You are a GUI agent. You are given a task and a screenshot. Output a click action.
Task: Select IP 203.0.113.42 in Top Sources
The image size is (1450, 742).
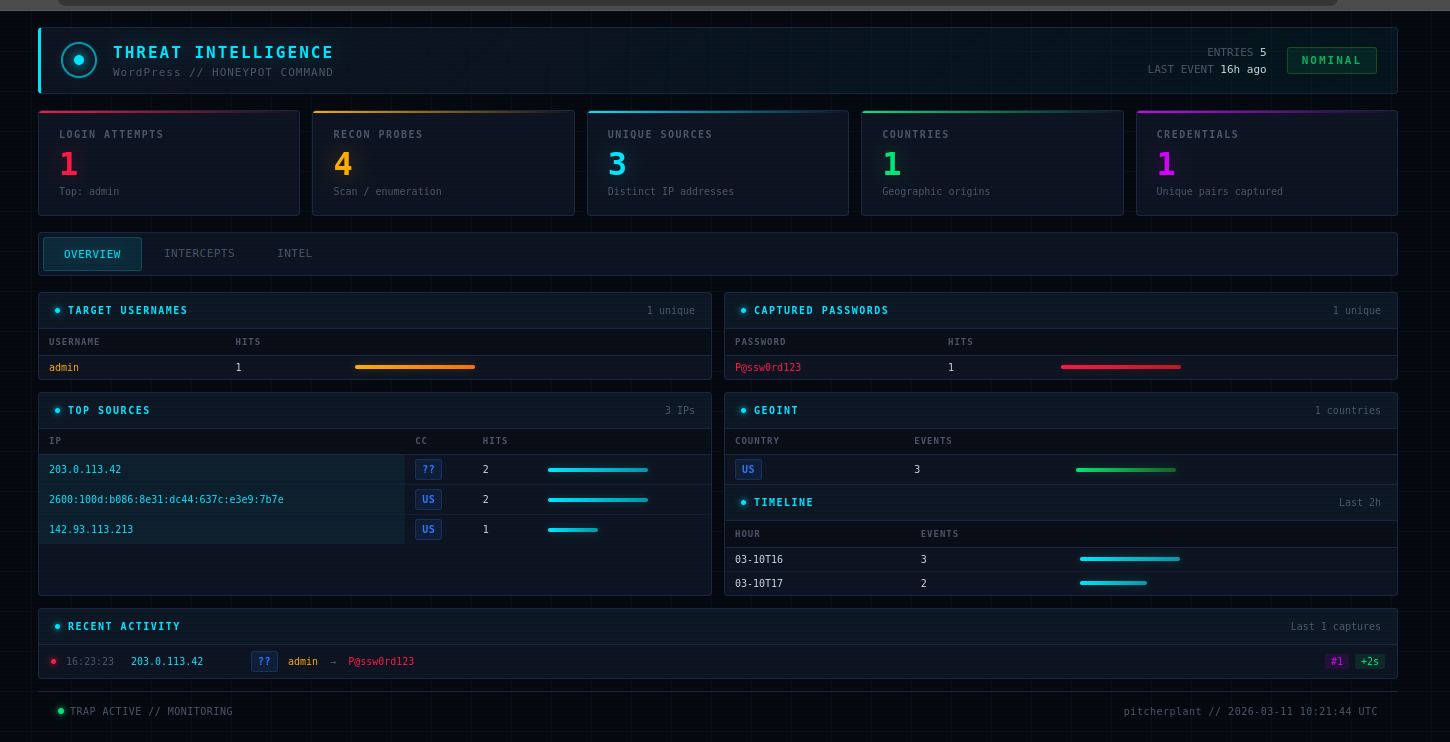(85, 470)
